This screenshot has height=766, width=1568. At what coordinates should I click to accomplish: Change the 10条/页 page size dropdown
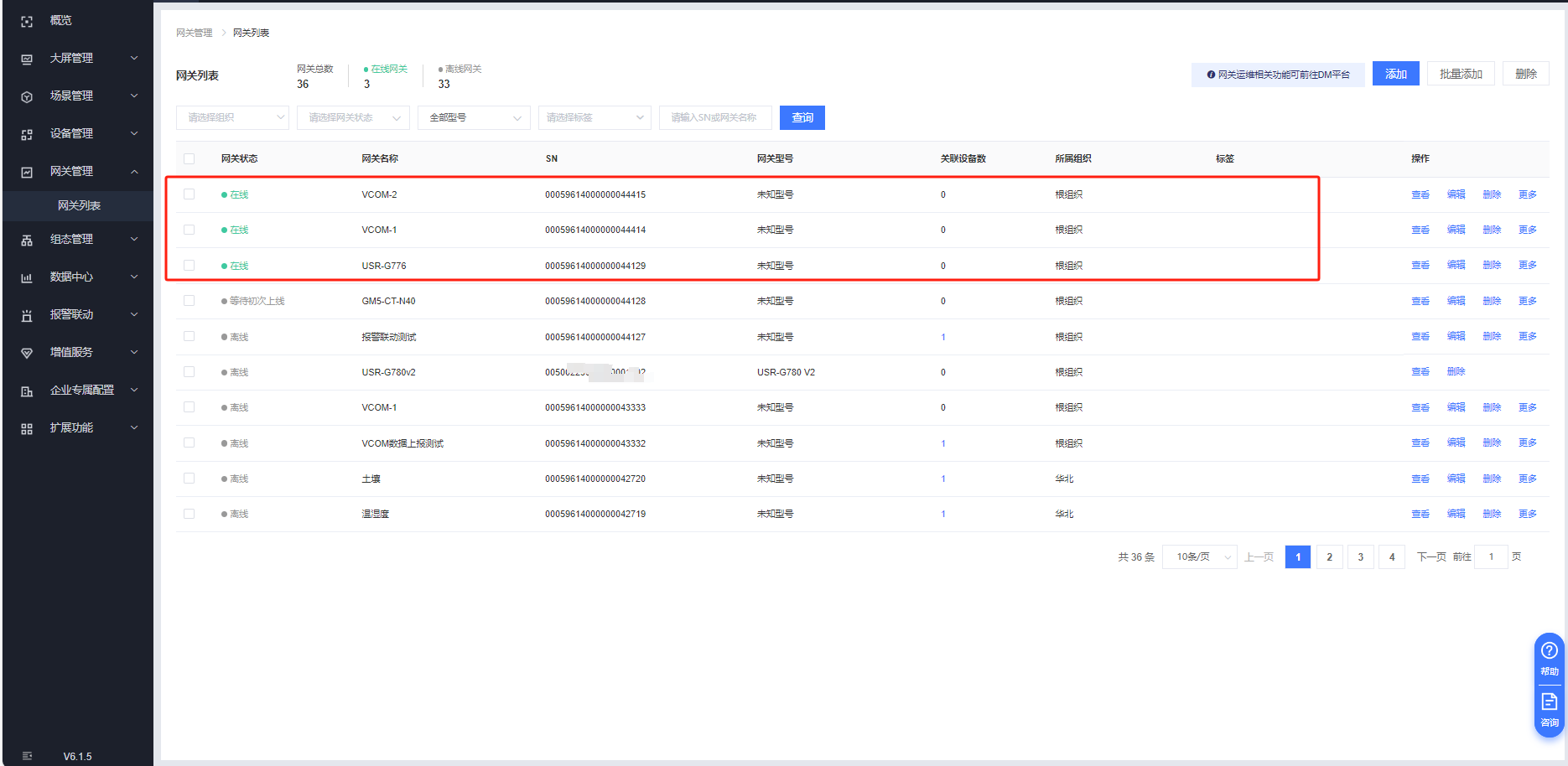coord(1199,557)
